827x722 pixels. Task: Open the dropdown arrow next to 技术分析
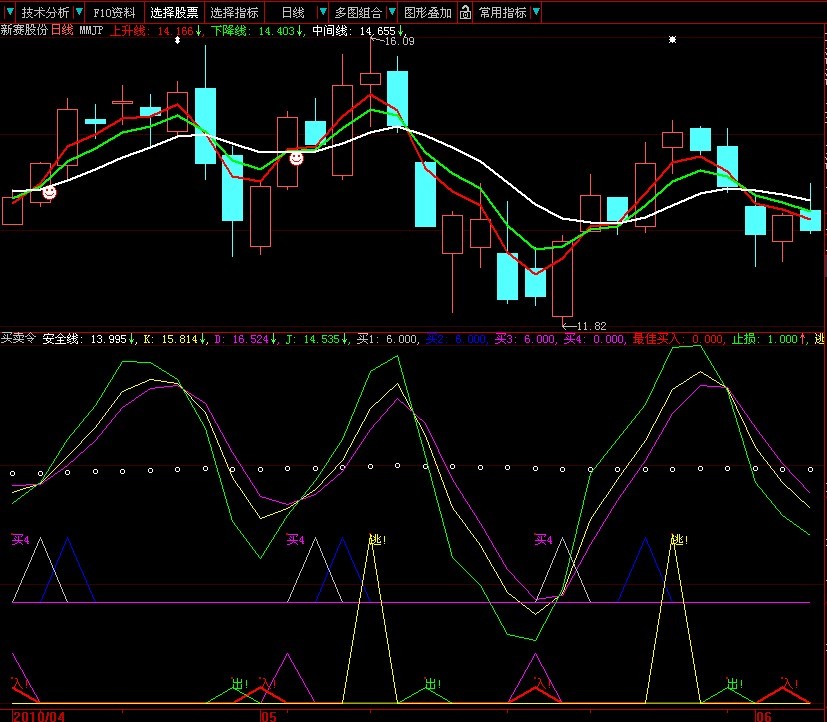pyautogui.click(x=79, y=13)
